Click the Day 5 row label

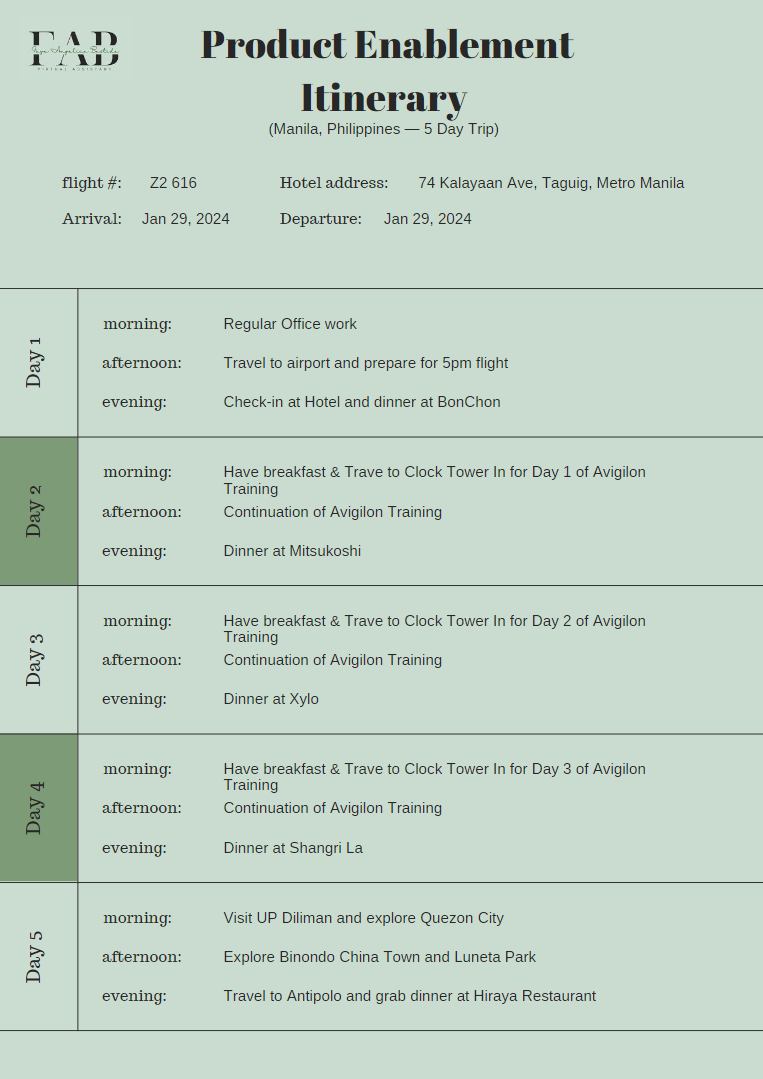(x=35, y=956)
